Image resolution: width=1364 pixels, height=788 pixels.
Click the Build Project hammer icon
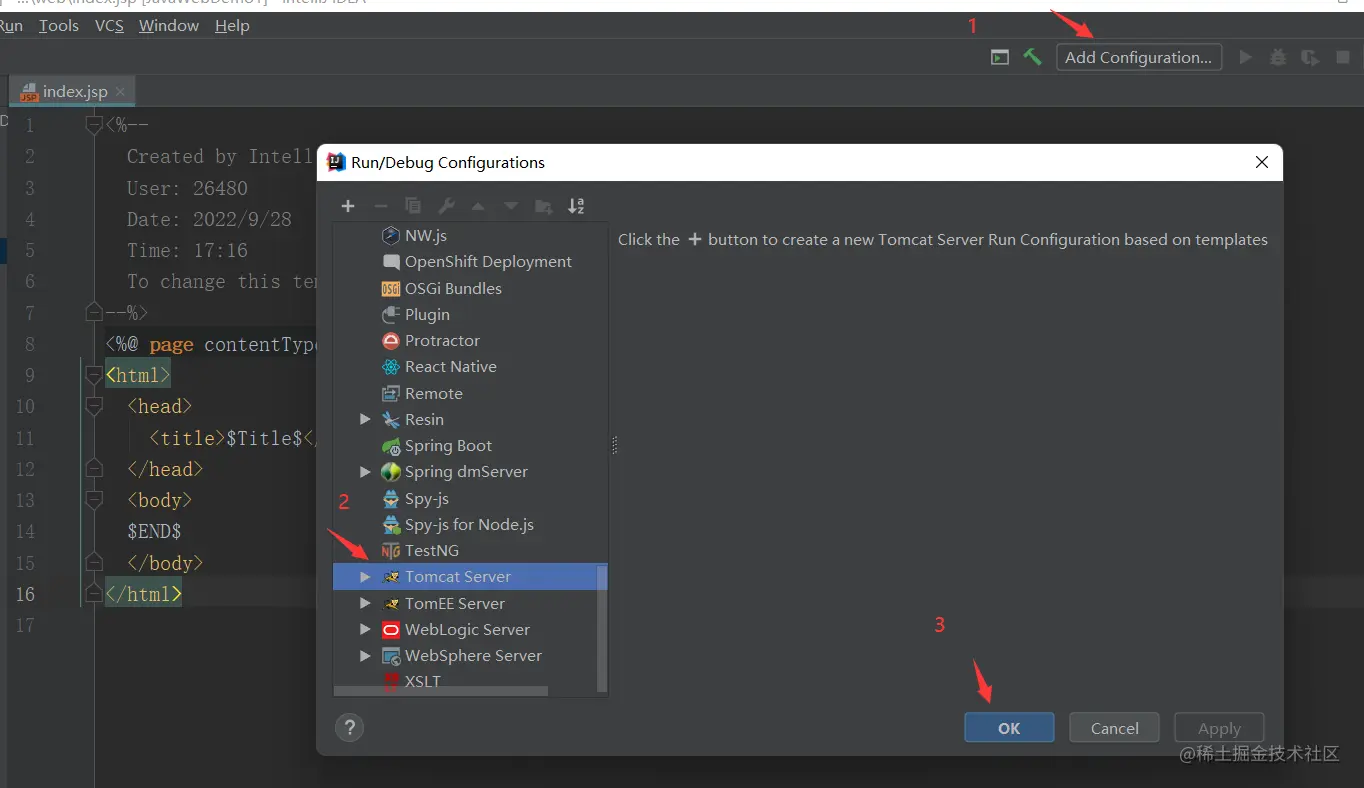click(1032, 57)
